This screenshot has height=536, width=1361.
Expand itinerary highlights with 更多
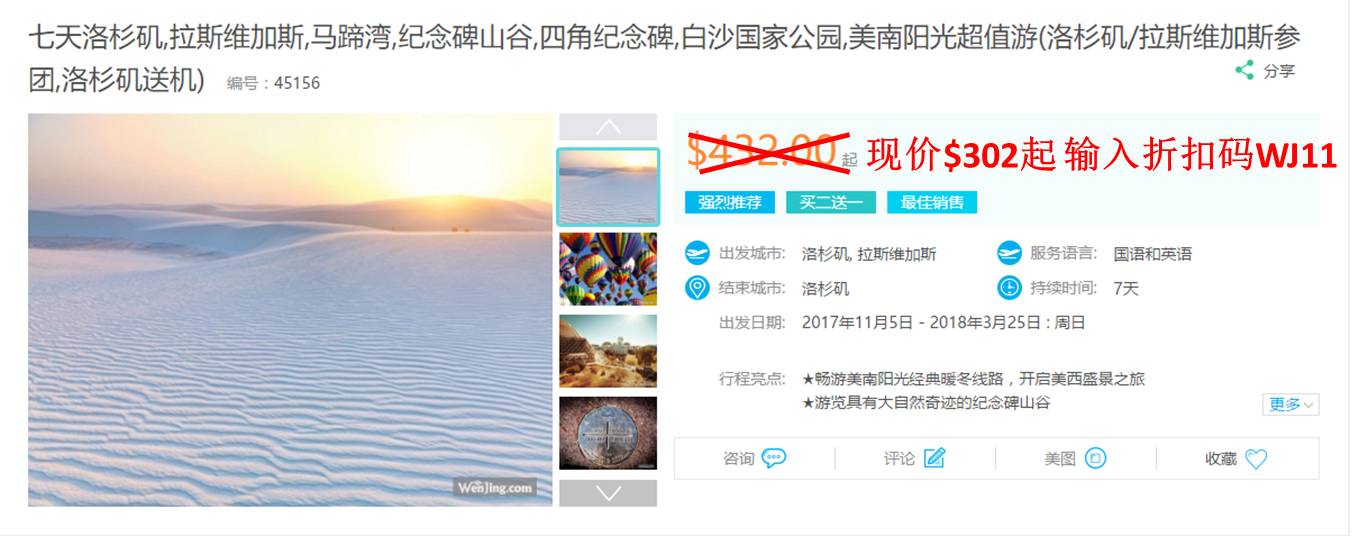tap(1291, 404)
